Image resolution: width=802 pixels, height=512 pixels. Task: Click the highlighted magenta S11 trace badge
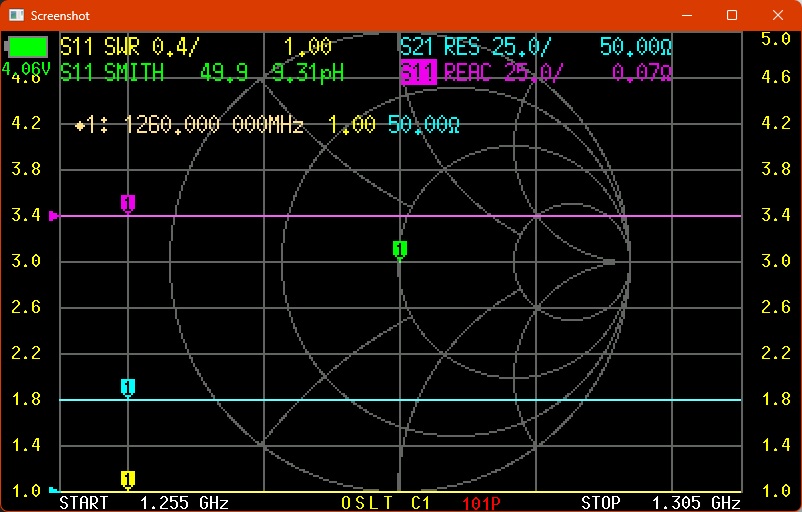pos(418,72)
